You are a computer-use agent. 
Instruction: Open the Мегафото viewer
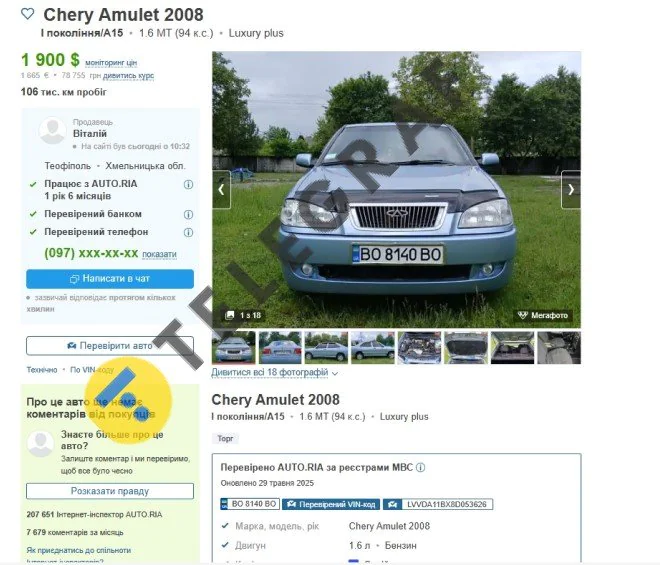tap(543, 315)
